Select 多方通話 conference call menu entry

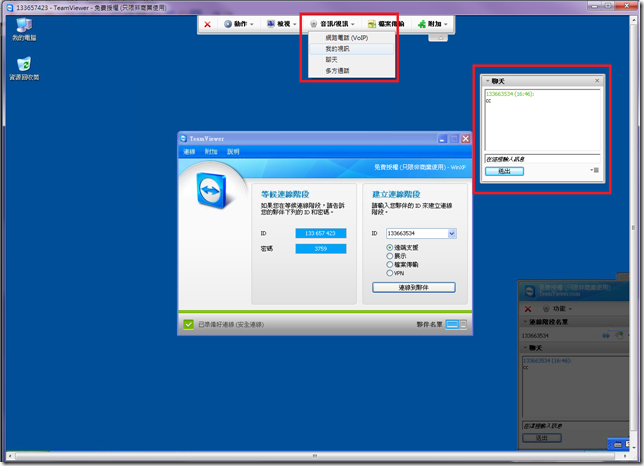click(352, 71)
